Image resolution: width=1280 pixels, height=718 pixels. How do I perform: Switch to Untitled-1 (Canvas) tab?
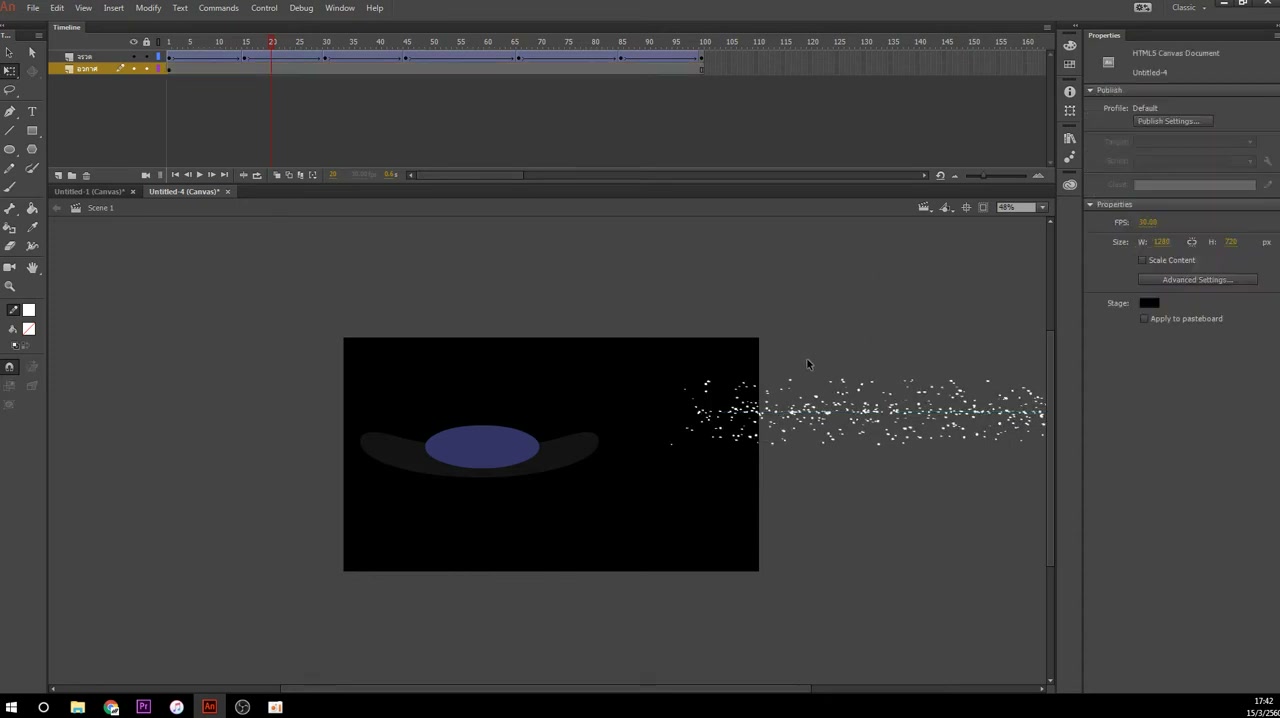(x=89, y=192)
